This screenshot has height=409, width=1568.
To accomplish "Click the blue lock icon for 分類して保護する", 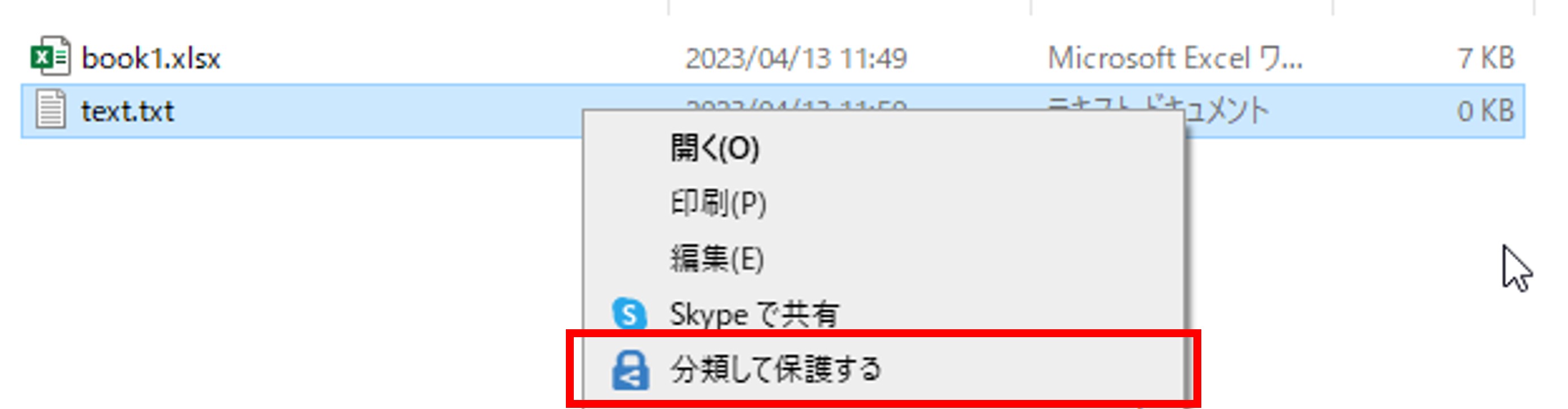I will tap(630, 369).
